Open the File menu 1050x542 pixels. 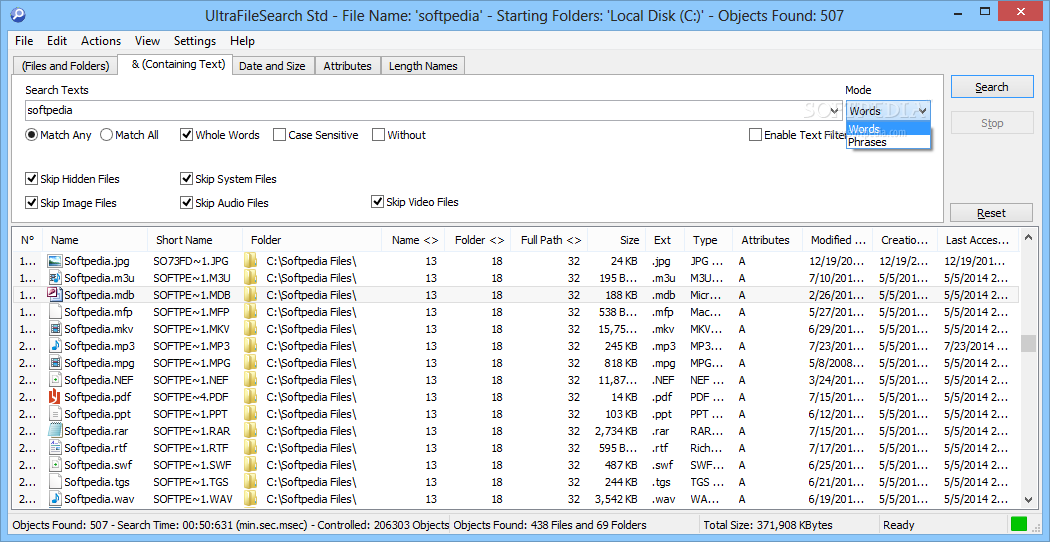point(23,41)
